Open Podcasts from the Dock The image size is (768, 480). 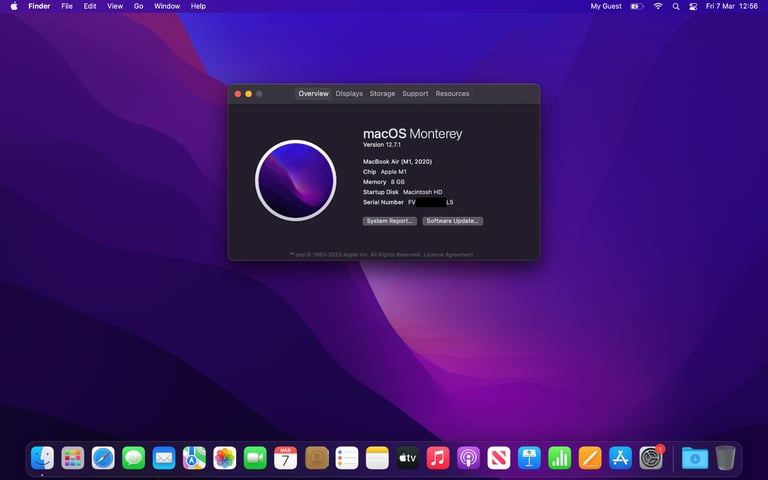coord(468,458)
